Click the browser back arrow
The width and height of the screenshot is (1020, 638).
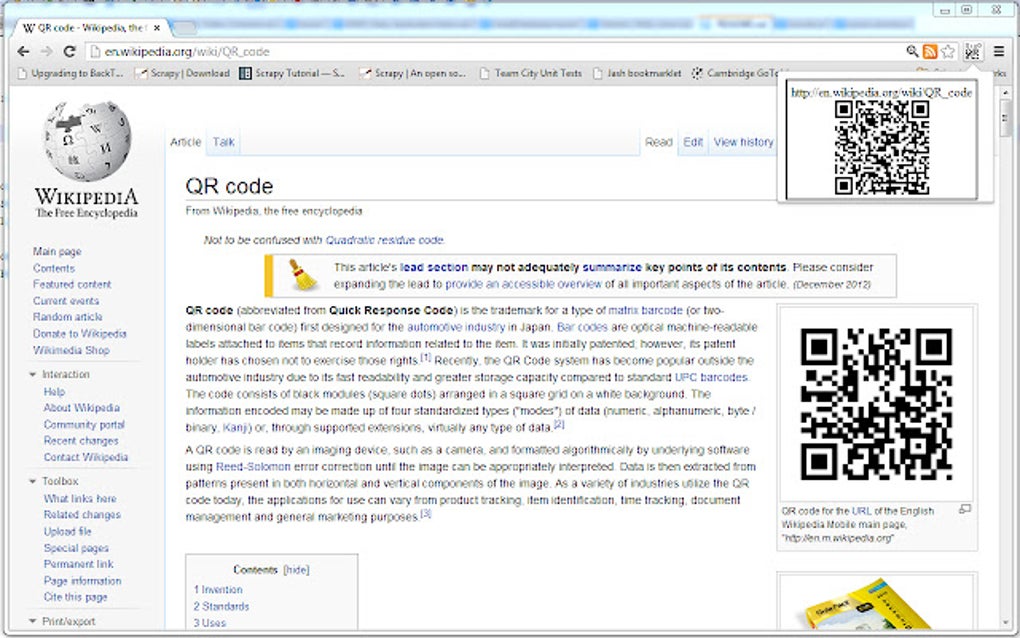tap(23, 51)
